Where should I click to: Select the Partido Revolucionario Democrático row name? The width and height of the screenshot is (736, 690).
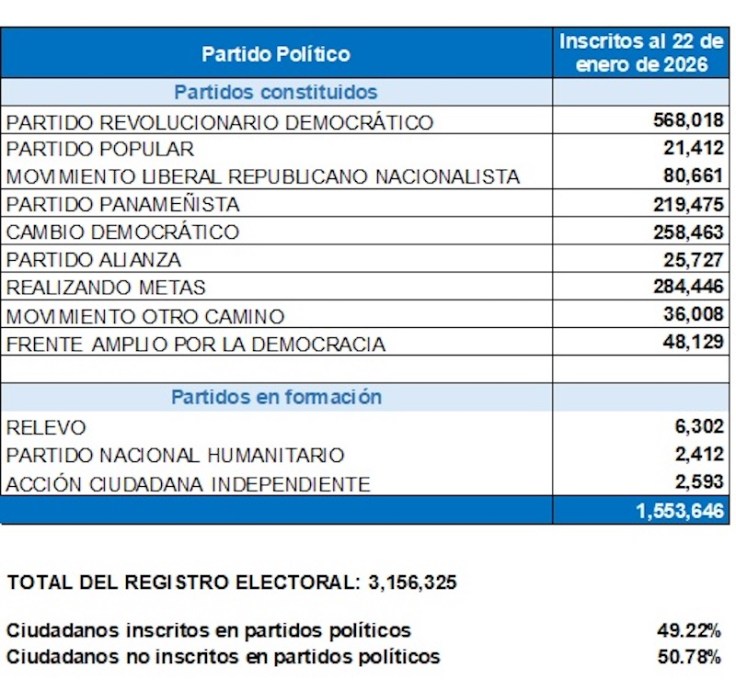(x=220, y=123)
